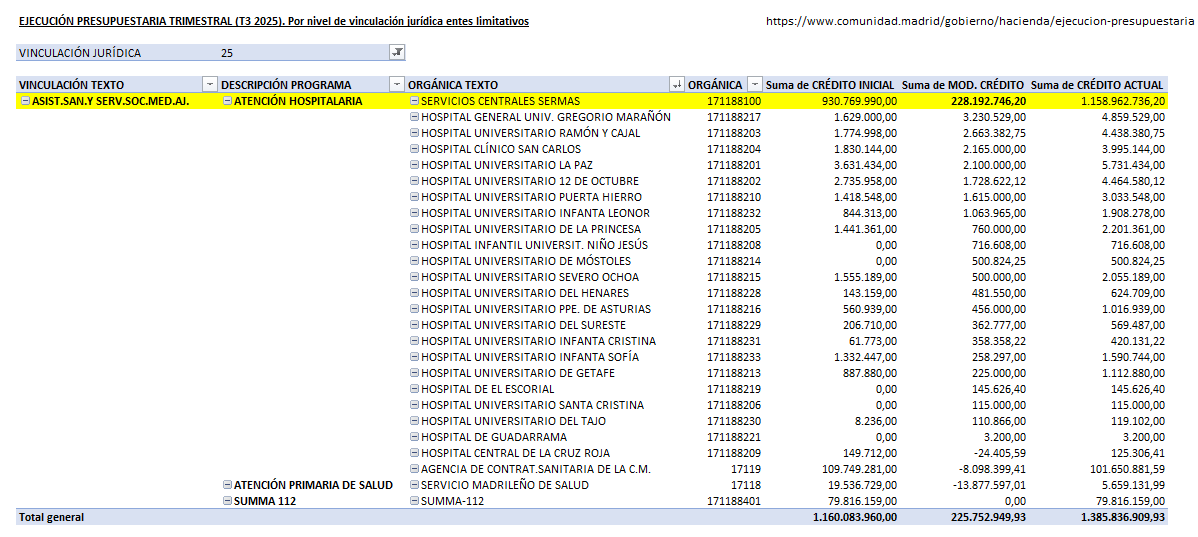This screenshot has width=1198, height=537.
Task: Collapse the SUMMA 112 program group
Action: point(228,501)
